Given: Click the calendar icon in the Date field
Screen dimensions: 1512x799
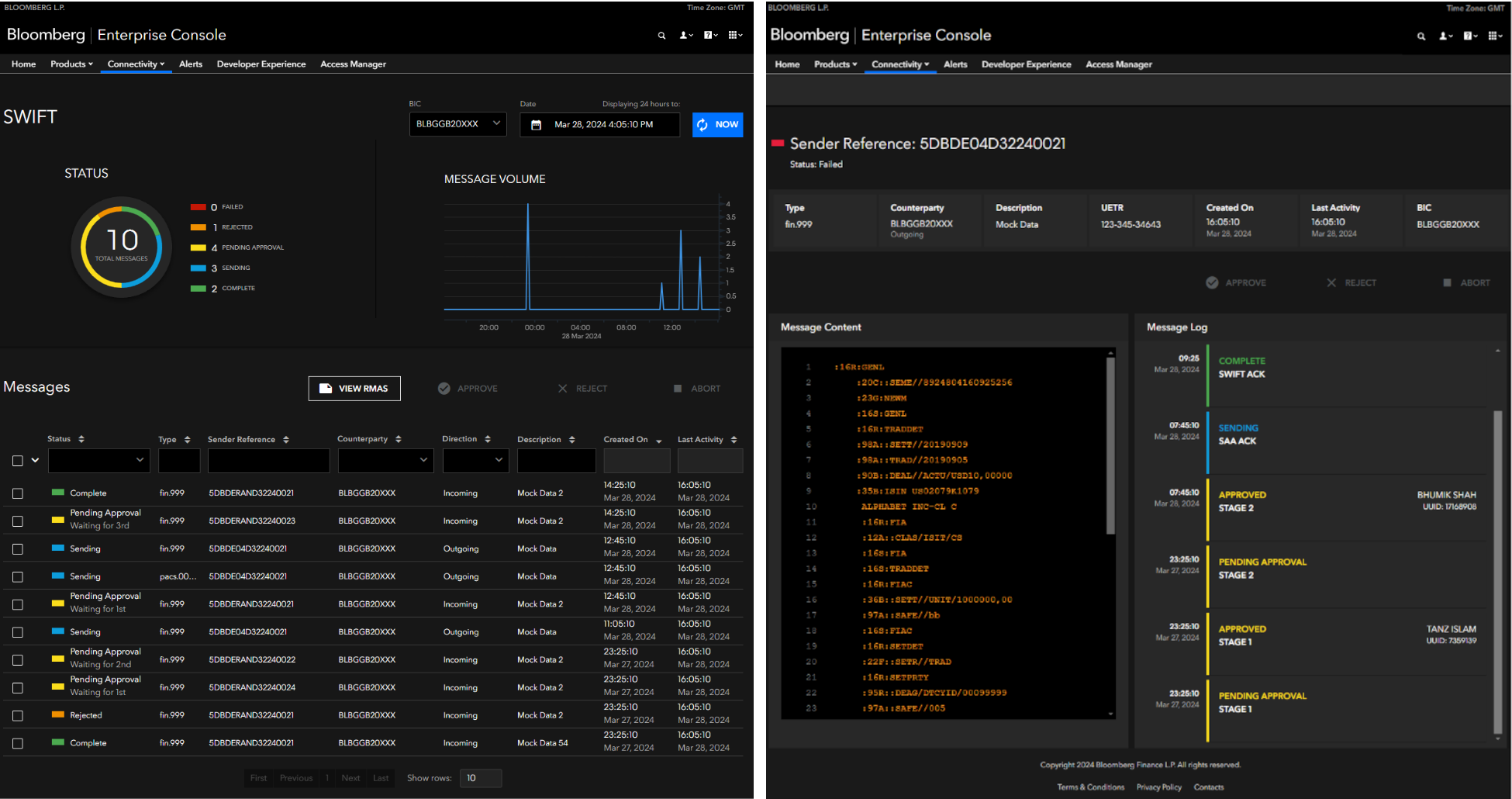Looking at the screenshot, I should [536, 125].
